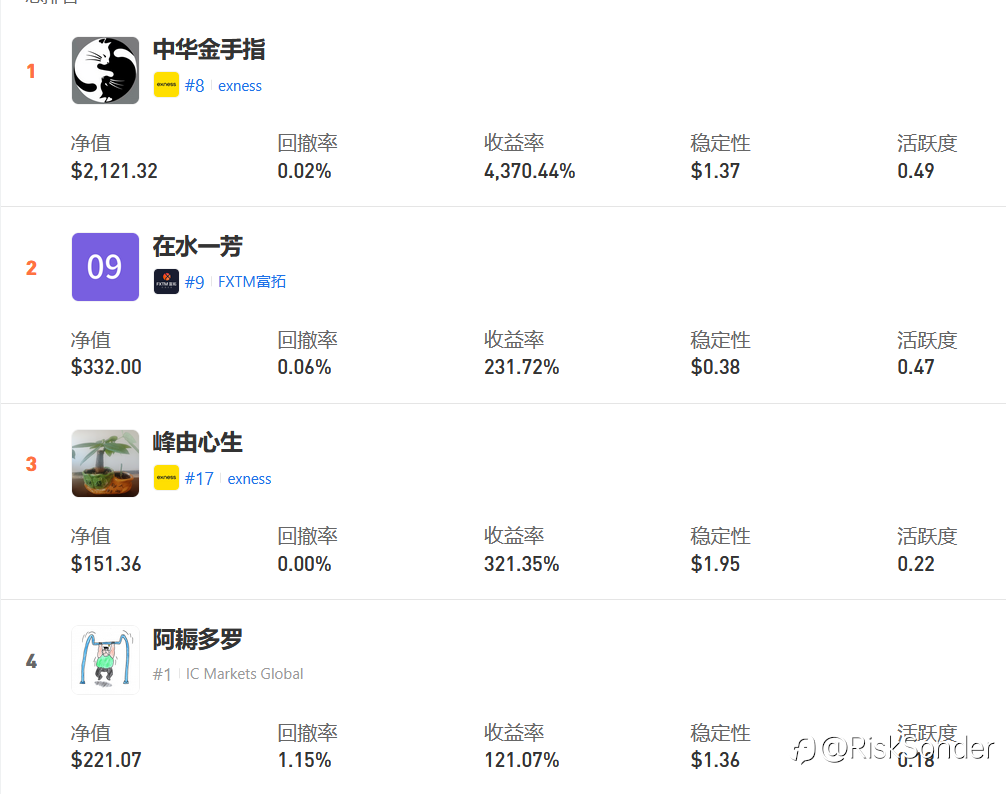Screen dimensions: 1006x794
Task: Click the activity value 0.22
Action: click(916, 564)
